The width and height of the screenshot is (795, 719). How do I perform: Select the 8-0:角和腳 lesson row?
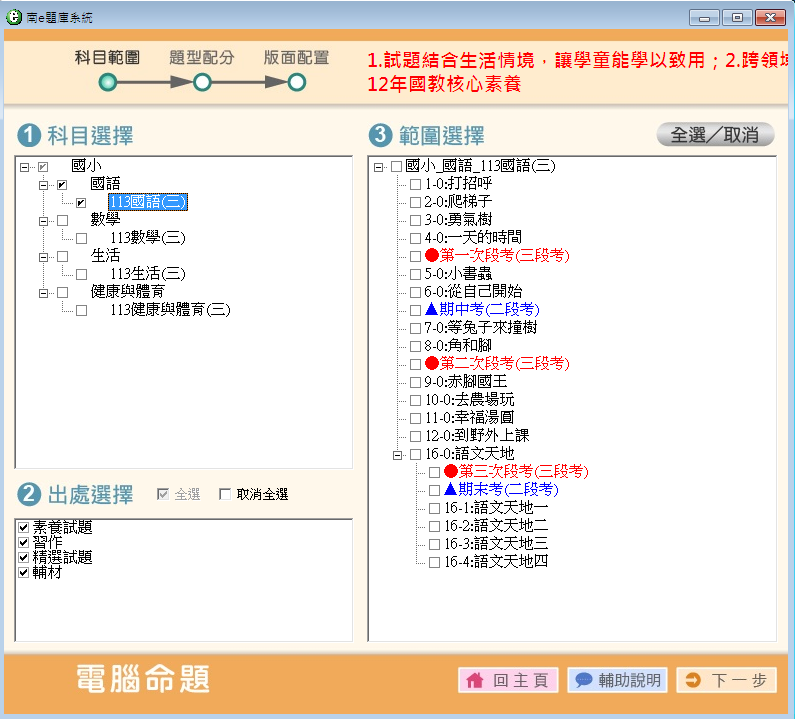pyautogui.click(x=458, y=345)
